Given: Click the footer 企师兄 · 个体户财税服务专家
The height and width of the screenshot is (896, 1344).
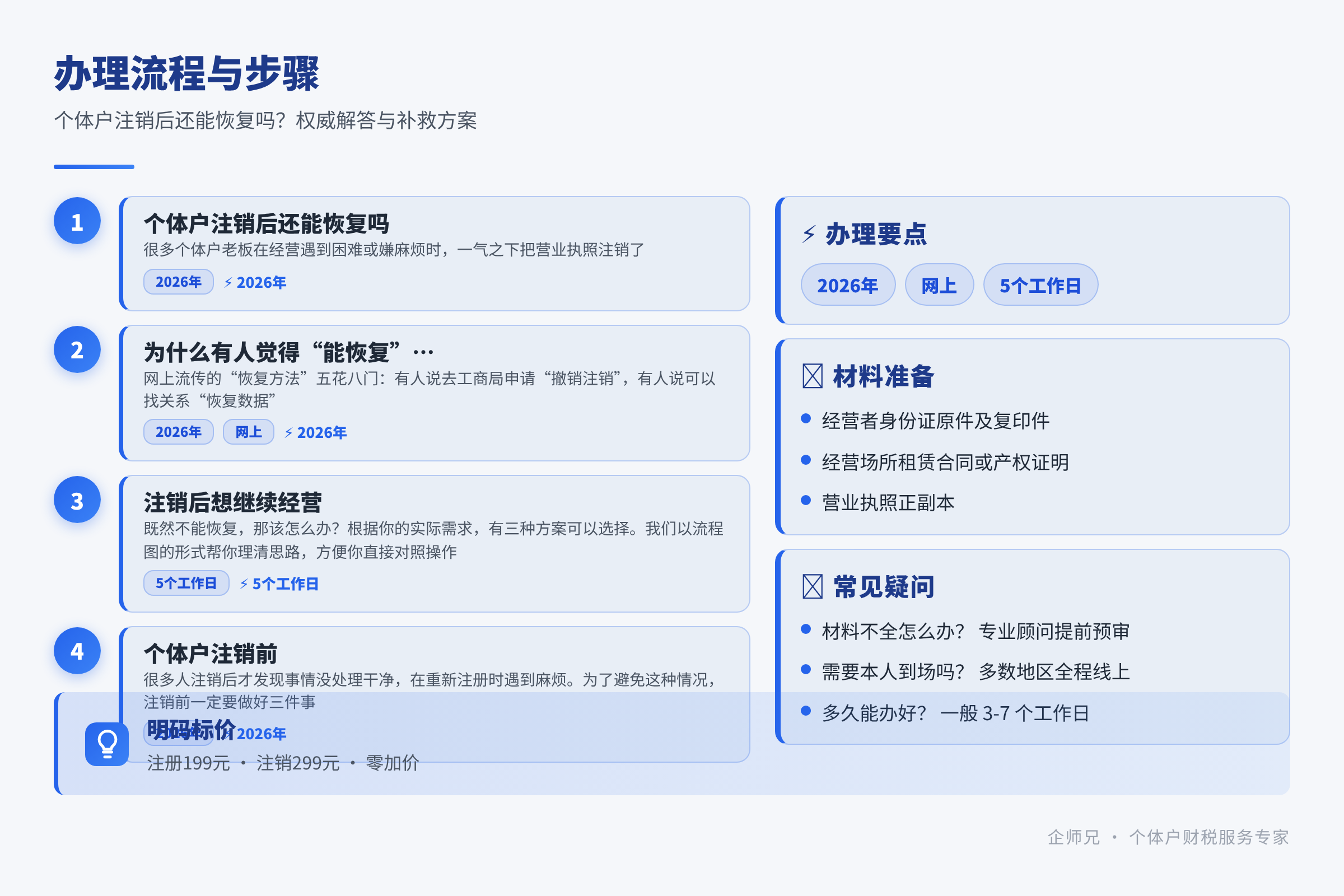Looking at the screenshot, I should (1168, 837).
